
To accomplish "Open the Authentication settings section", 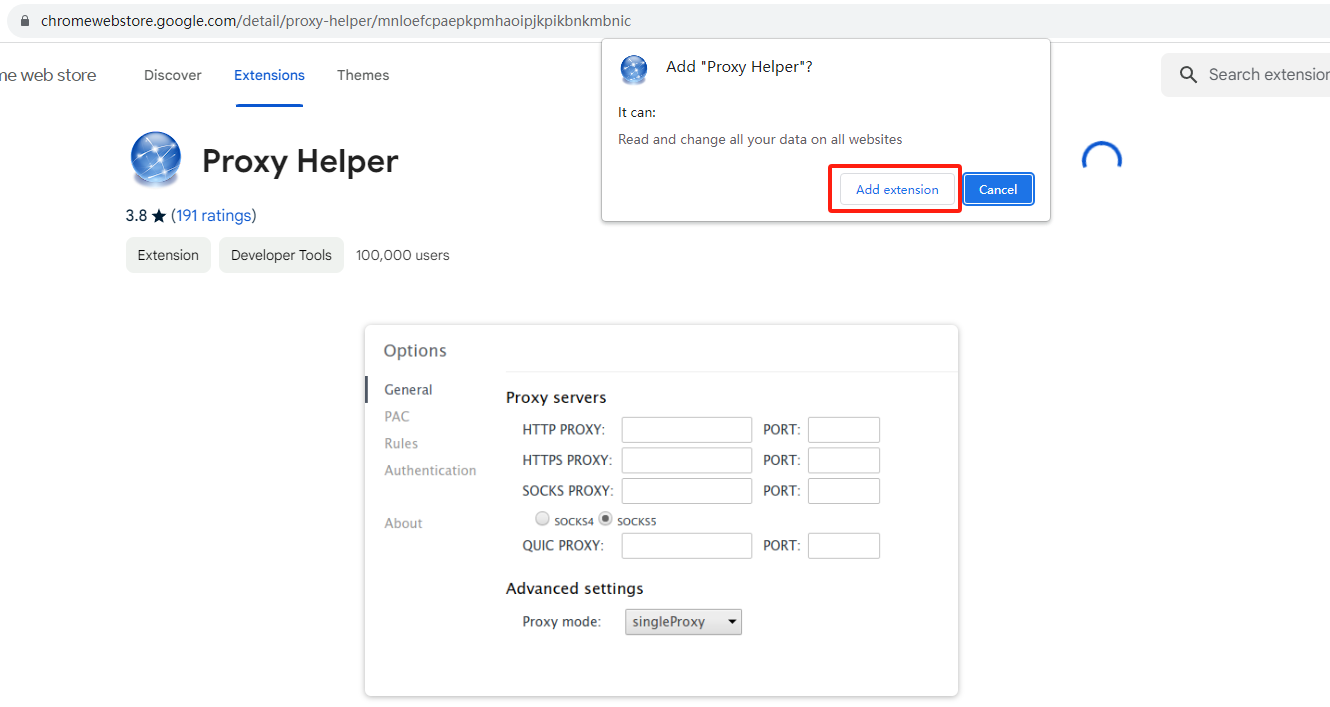I will point(430,470).
